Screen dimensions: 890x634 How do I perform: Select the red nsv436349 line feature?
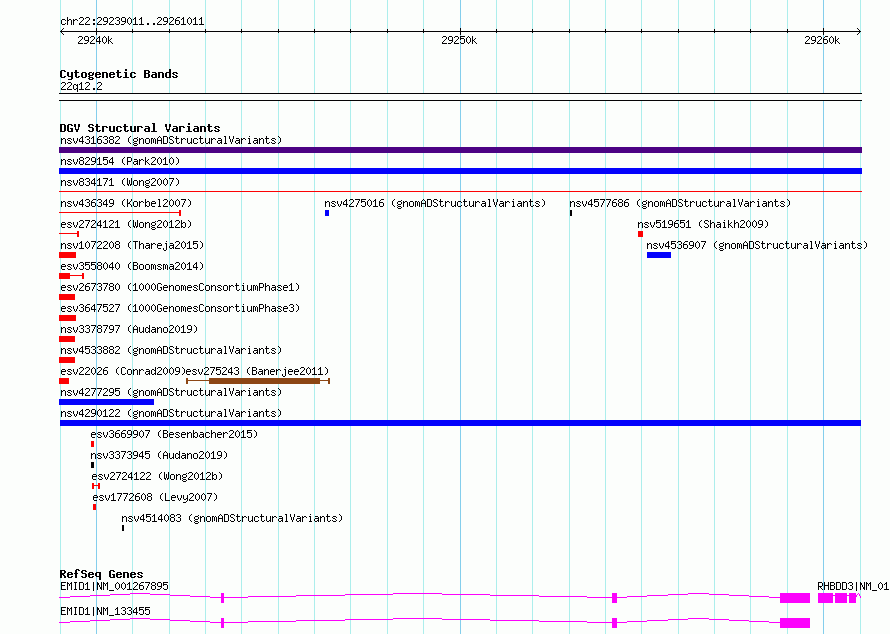[x=120, y=213]
